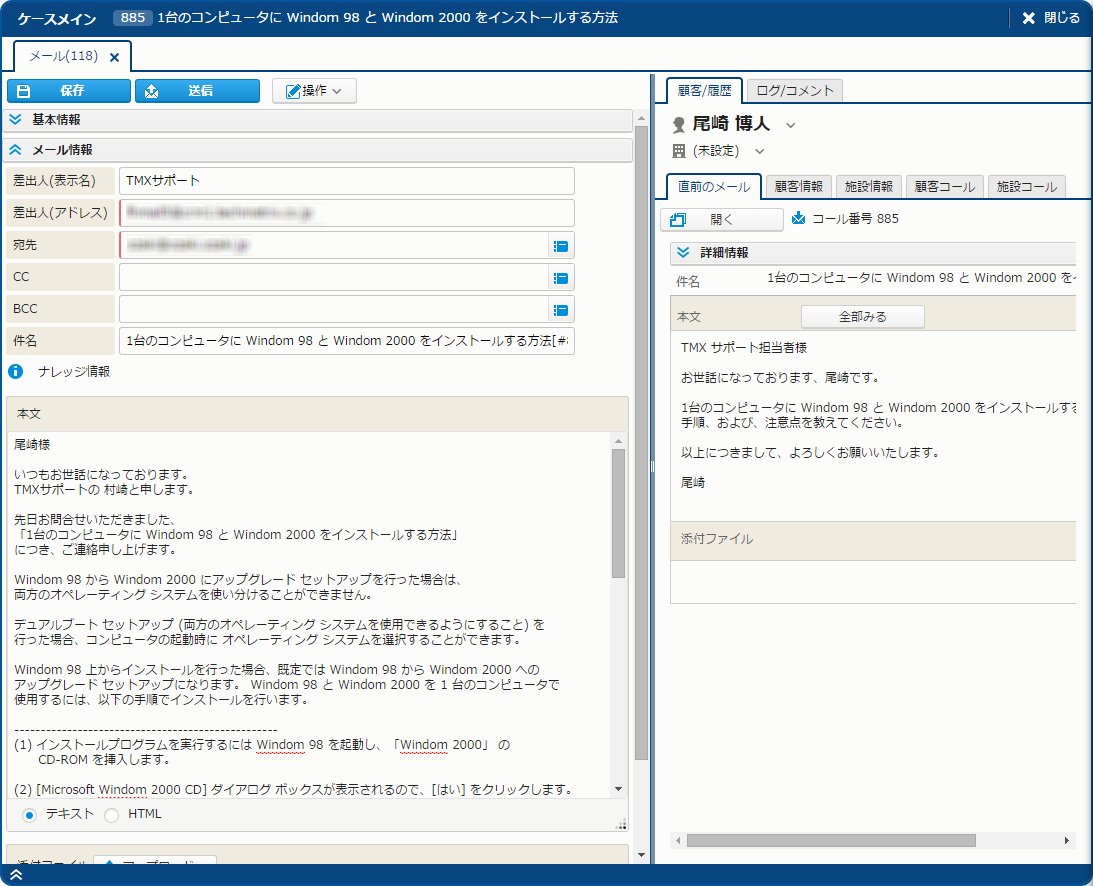The image size is (1093, 886).
Task: Click the address book icon beside BCC field
Action: pyautogui.click(x=561, y=310)
